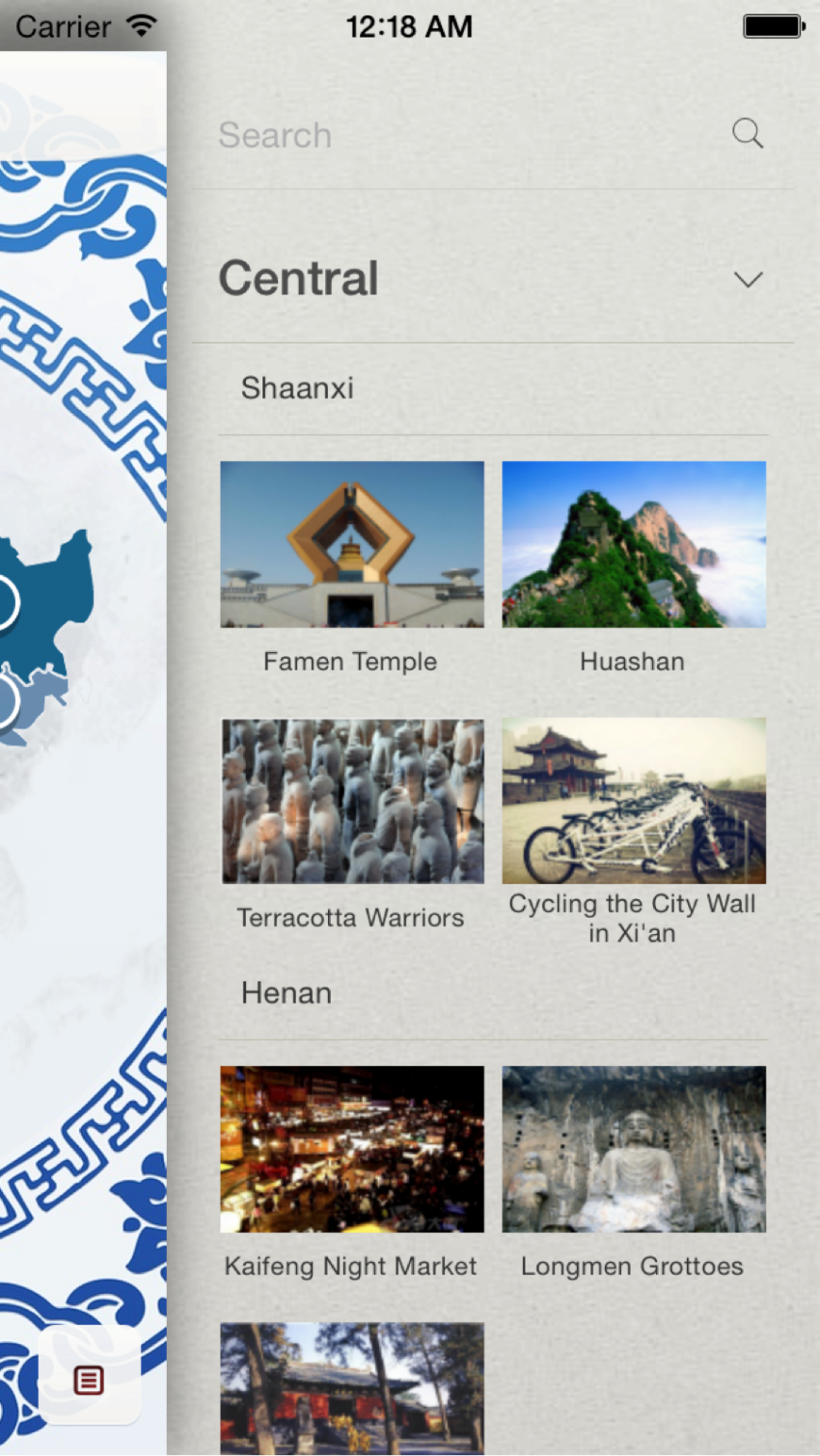Tap the search magnifier icon

748,133
